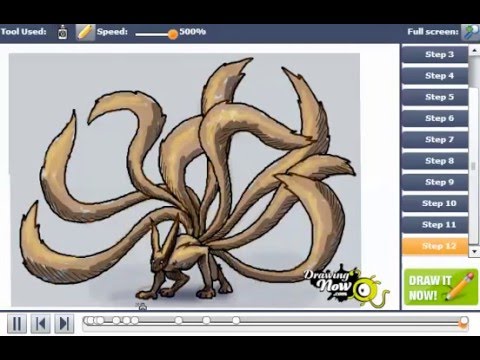This screenshot has height=360, width=480.
Task: Click the nine-tailed fox drawing canvas
Action: (x=184, y=180)
